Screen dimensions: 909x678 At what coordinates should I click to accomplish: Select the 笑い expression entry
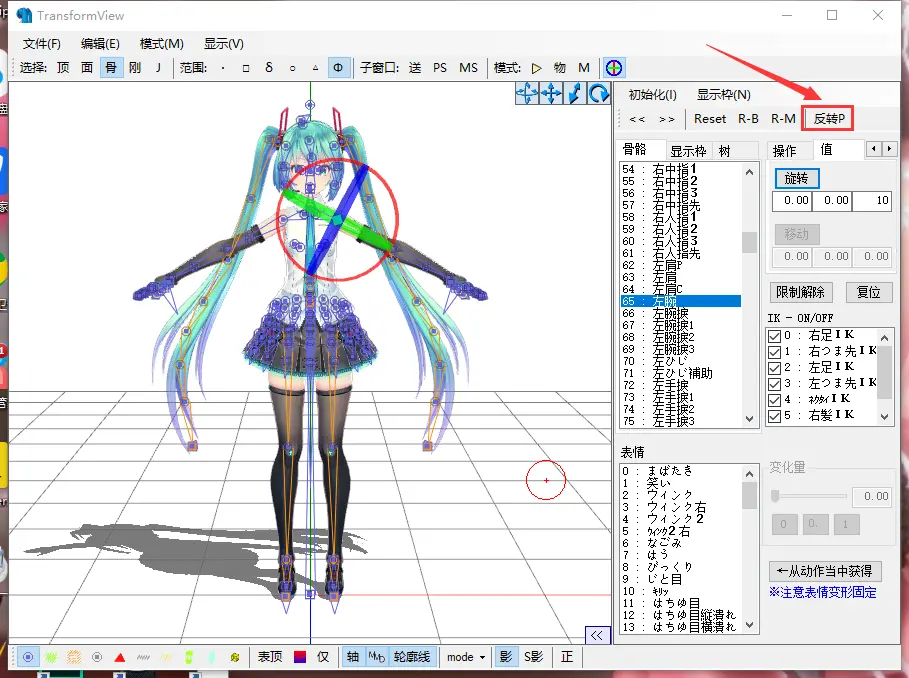pos(681,483)
